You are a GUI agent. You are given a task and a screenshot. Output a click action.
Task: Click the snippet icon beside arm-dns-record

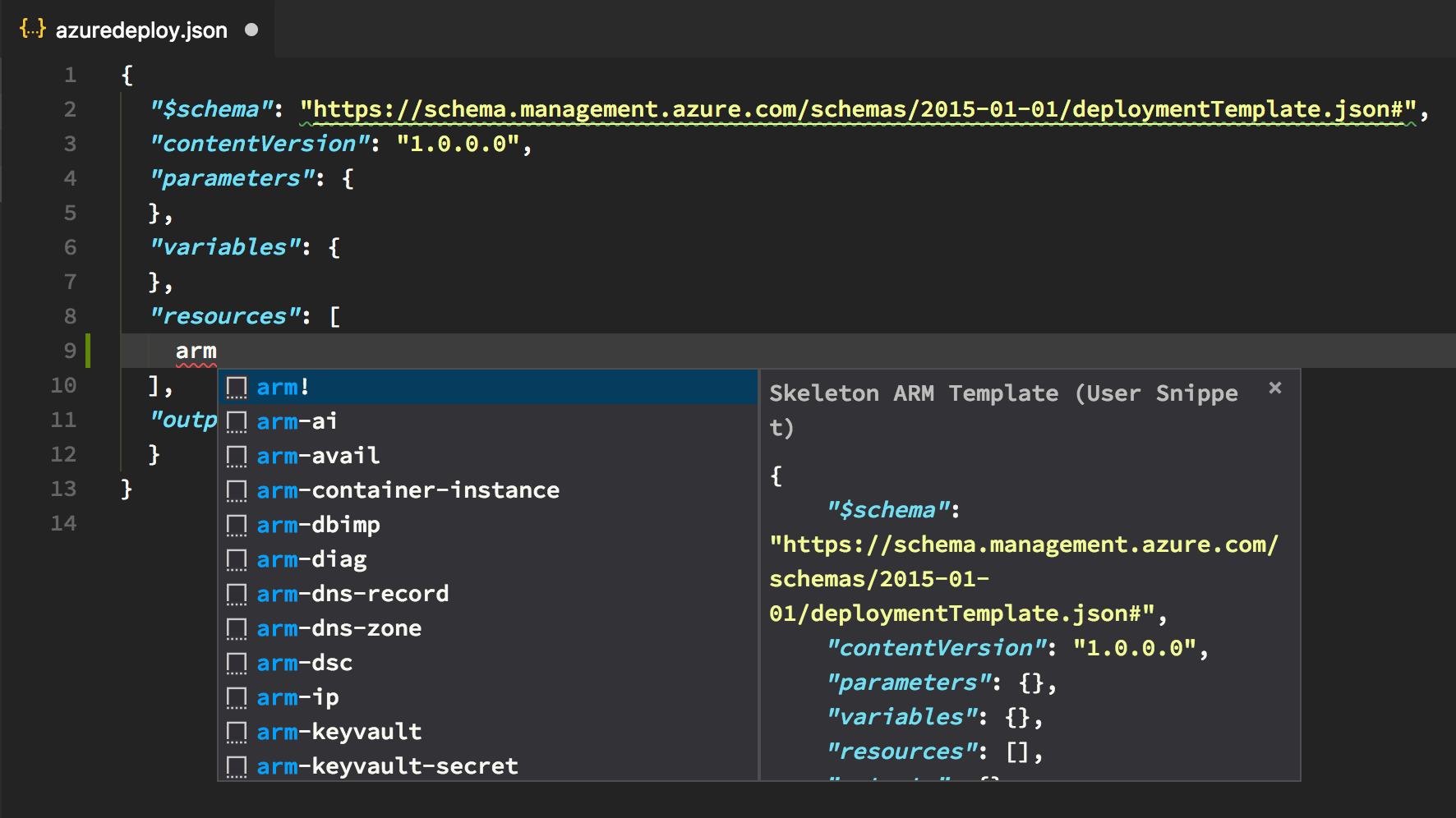coord(237,595)
